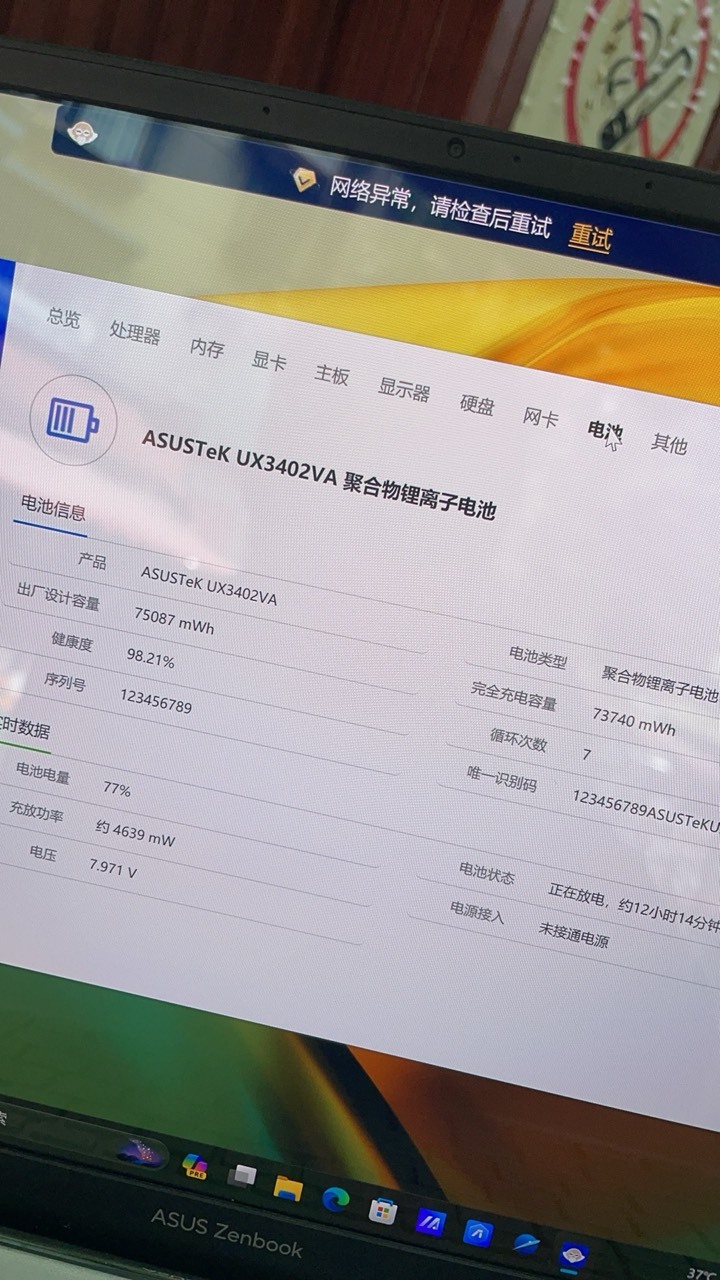Viewport: 720px width, 1280px height.
Task: Click the battery icon beside the title
Action: click(73, 419)
